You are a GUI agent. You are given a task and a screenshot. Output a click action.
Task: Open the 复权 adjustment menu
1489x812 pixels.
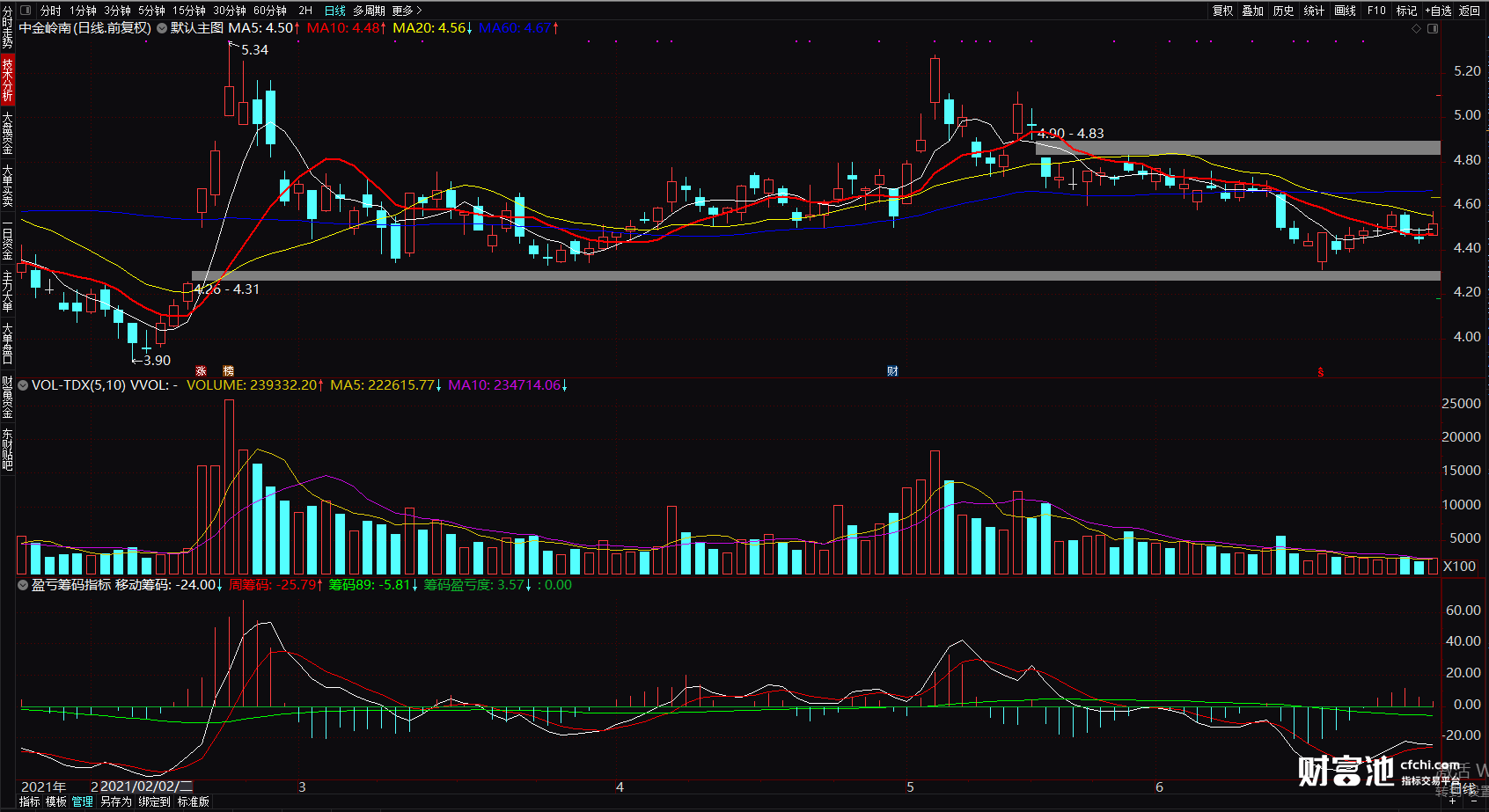coord(1222,11)
